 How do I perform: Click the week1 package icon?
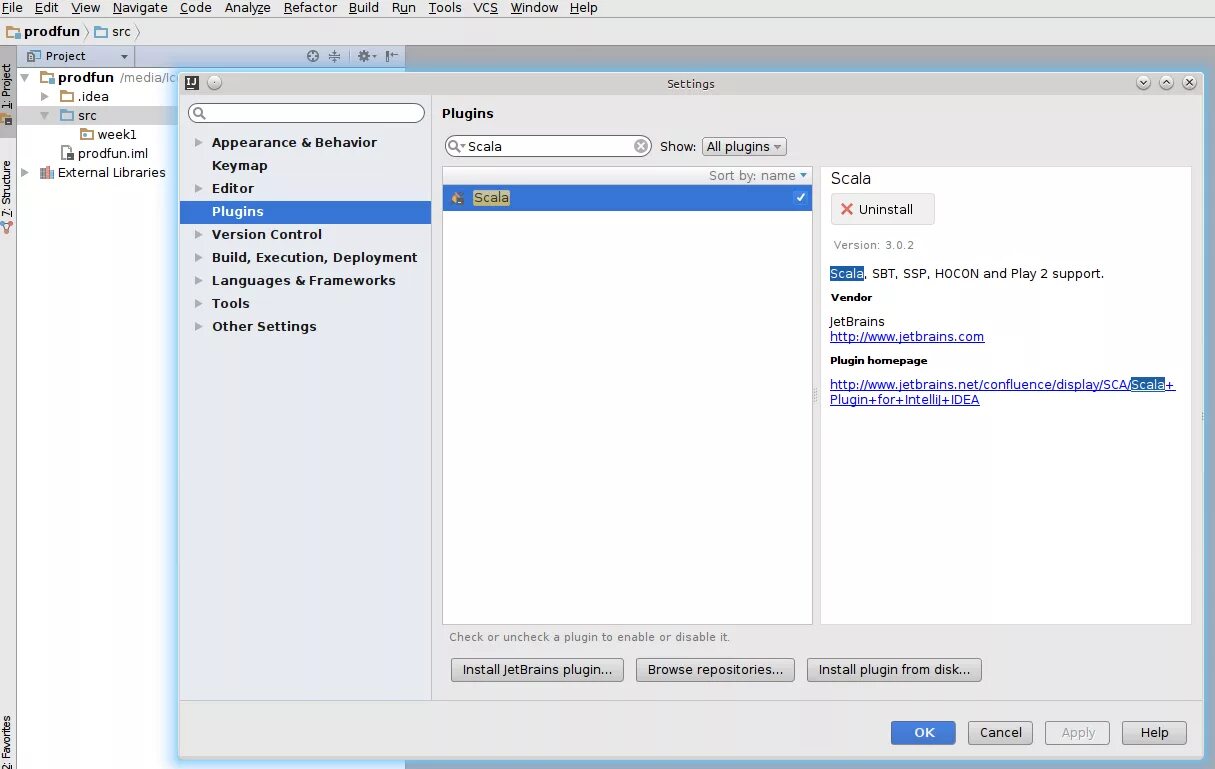pyautogui.click(x=87, y=134)
